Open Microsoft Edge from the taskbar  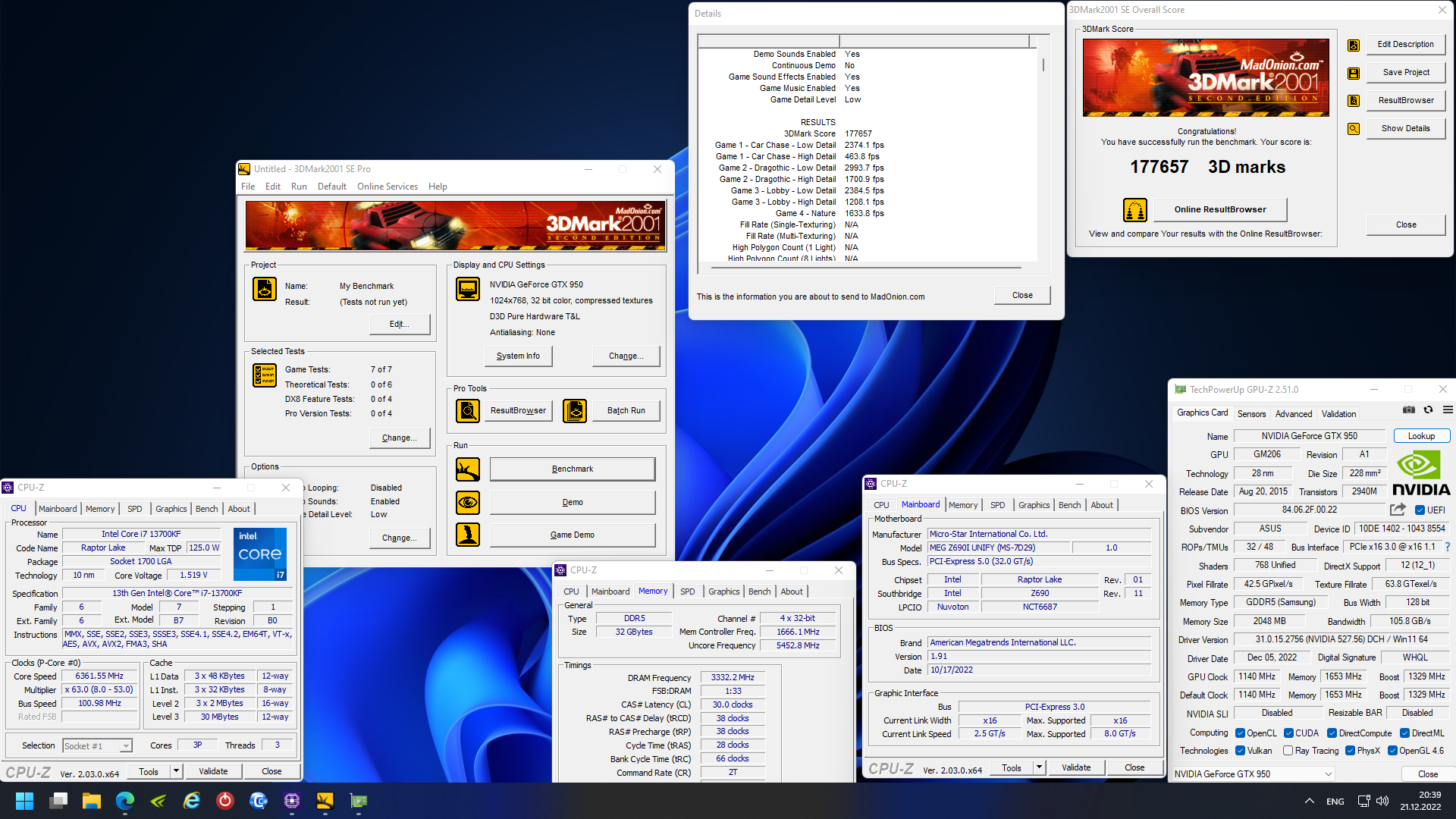[x=125, y=801]
